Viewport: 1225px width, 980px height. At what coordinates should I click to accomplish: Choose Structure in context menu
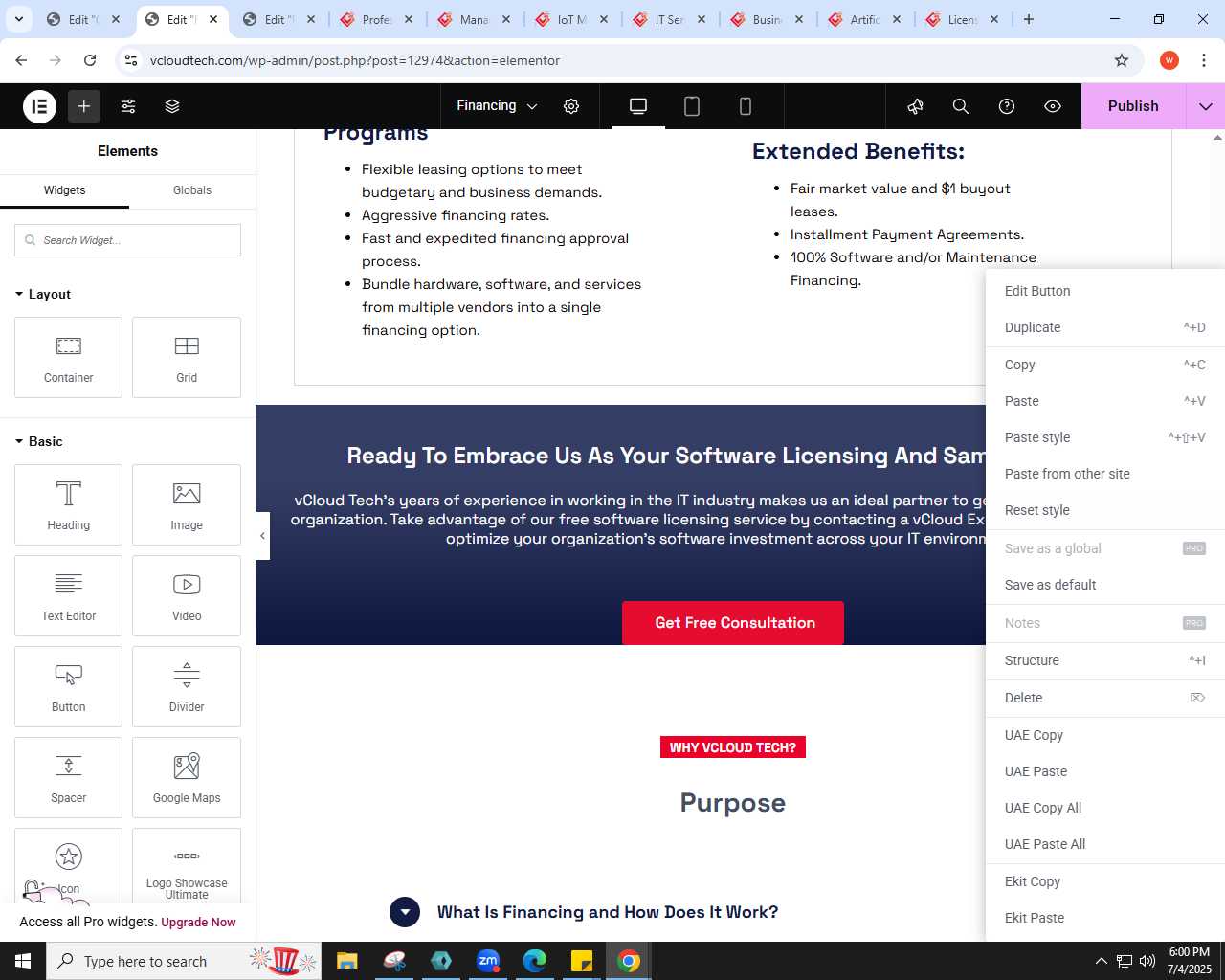1105,660
